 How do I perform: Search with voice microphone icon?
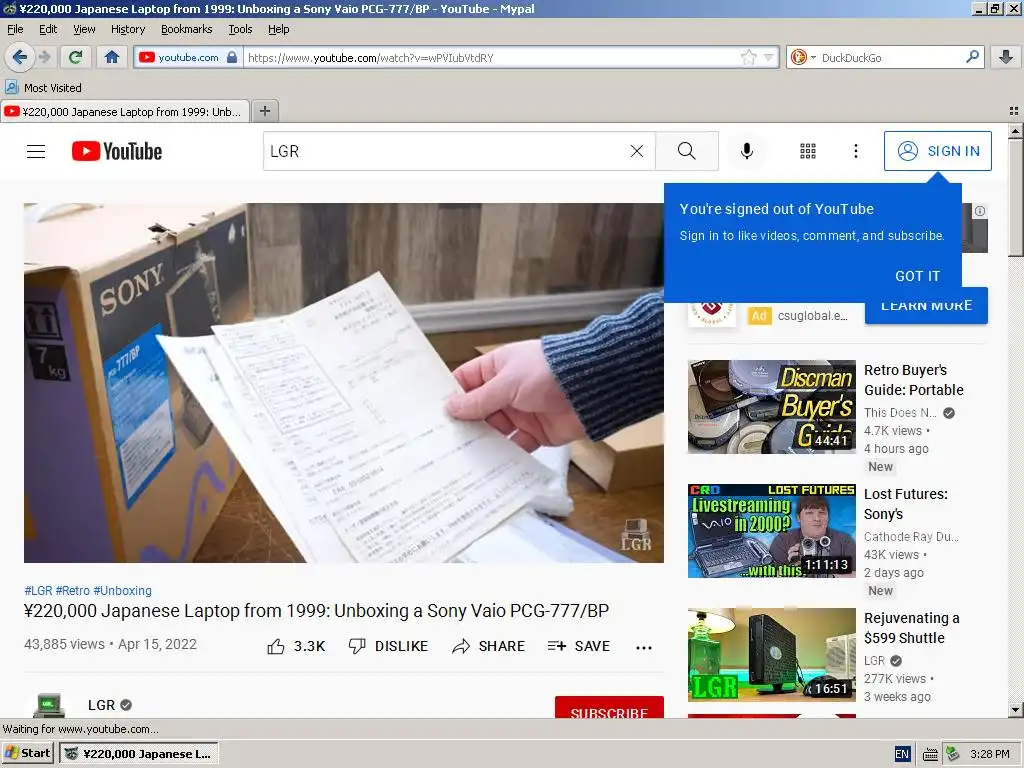(746, 152)
